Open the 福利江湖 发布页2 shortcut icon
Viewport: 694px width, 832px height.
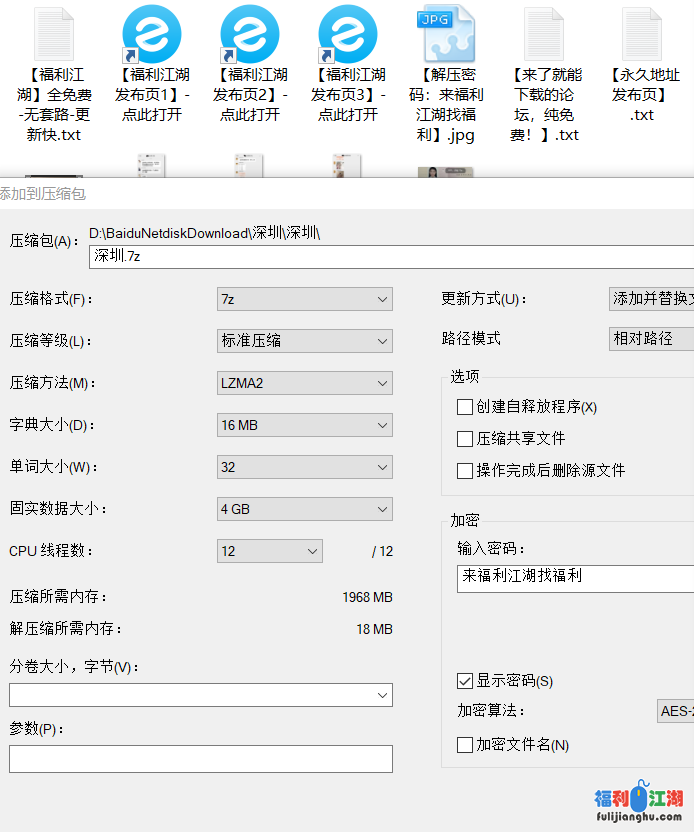coord(250,34)
